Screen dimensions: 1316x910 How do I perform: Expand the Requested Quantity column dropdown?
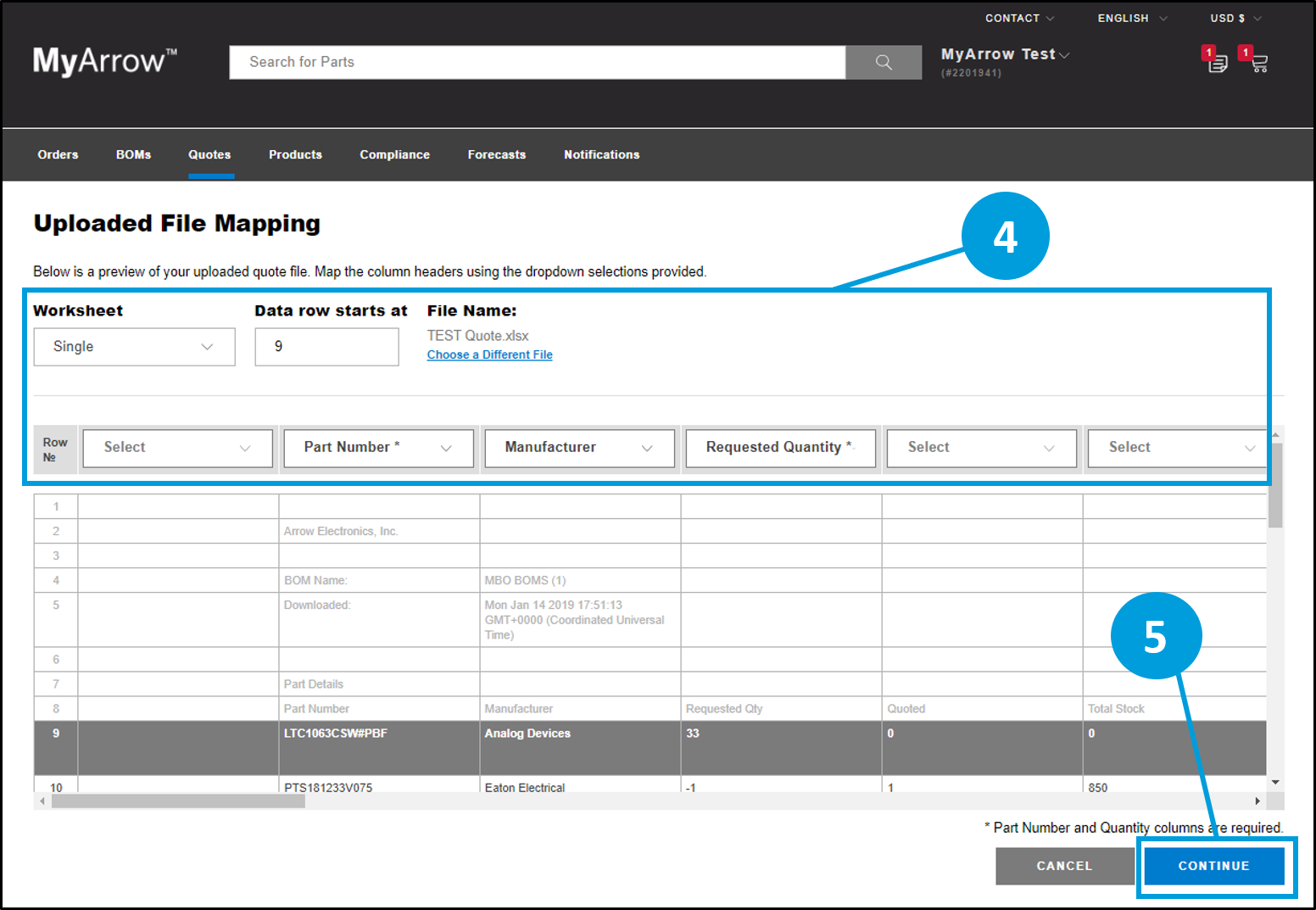[779, 448]
